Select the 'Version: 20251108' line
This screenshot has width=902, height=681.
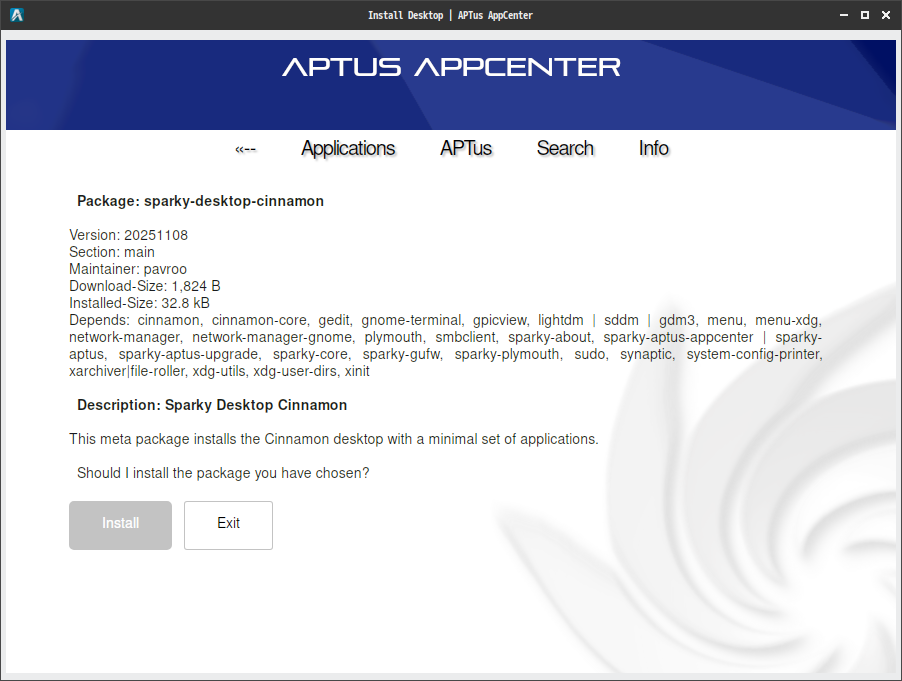[128, 235]
